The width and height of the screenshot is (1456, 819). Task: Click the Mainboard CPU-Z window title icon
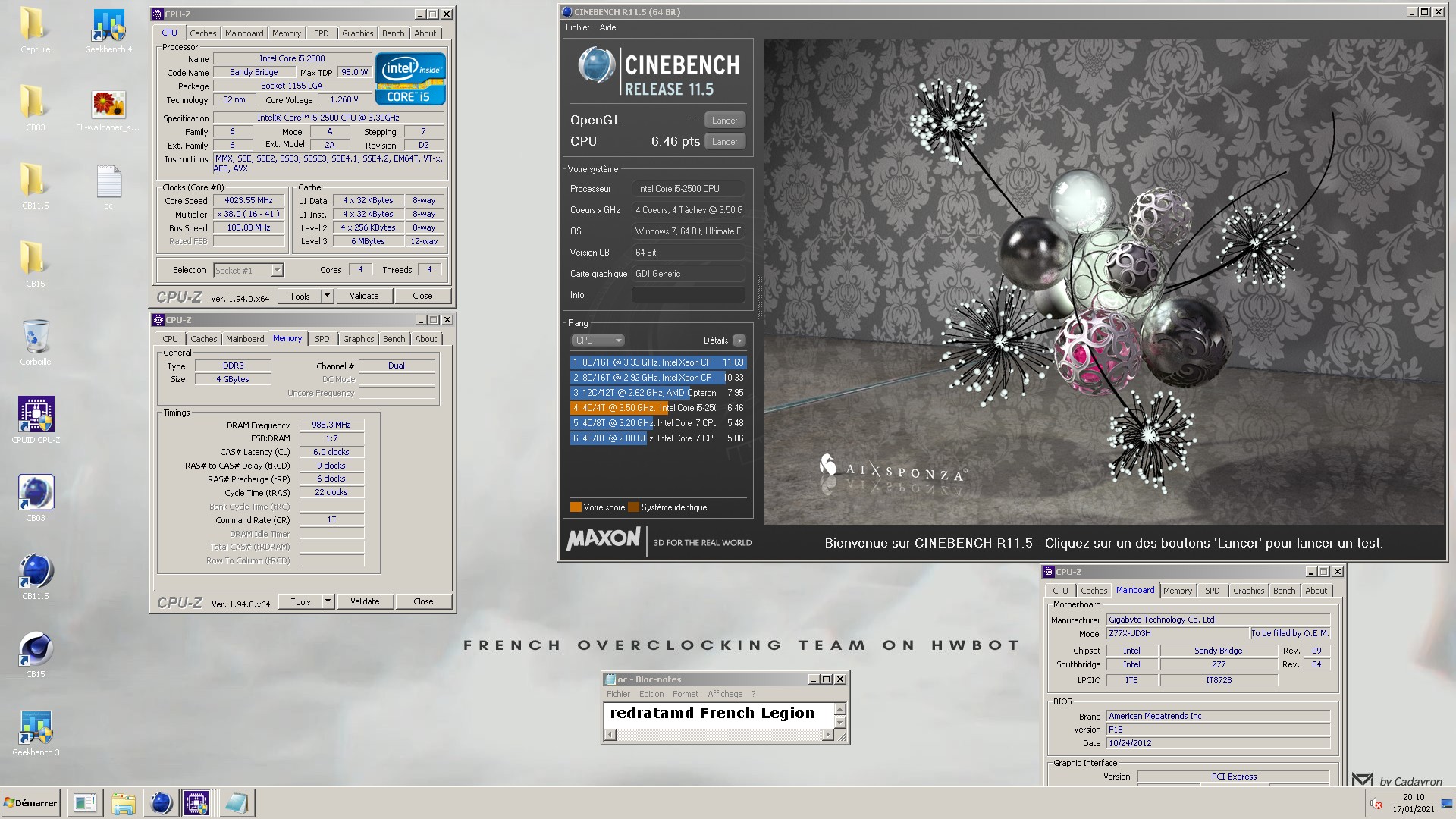coord(1049,572)
